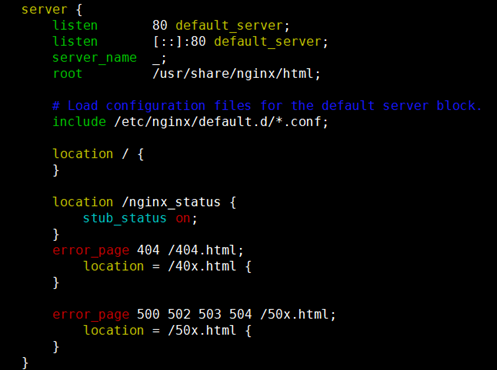
Task: Click '/40x.html' location path
Action: point(202,266)
